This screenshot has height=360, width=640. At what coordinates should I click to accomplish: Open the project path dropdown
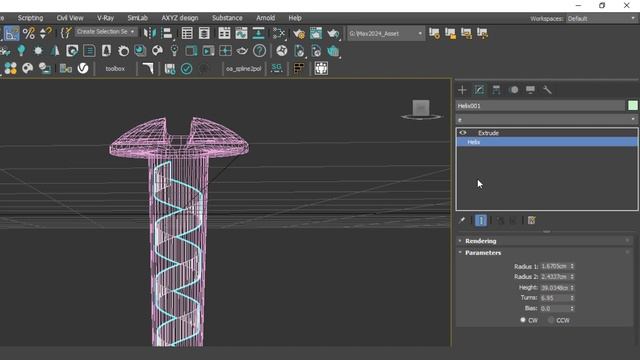click(385, 33)
